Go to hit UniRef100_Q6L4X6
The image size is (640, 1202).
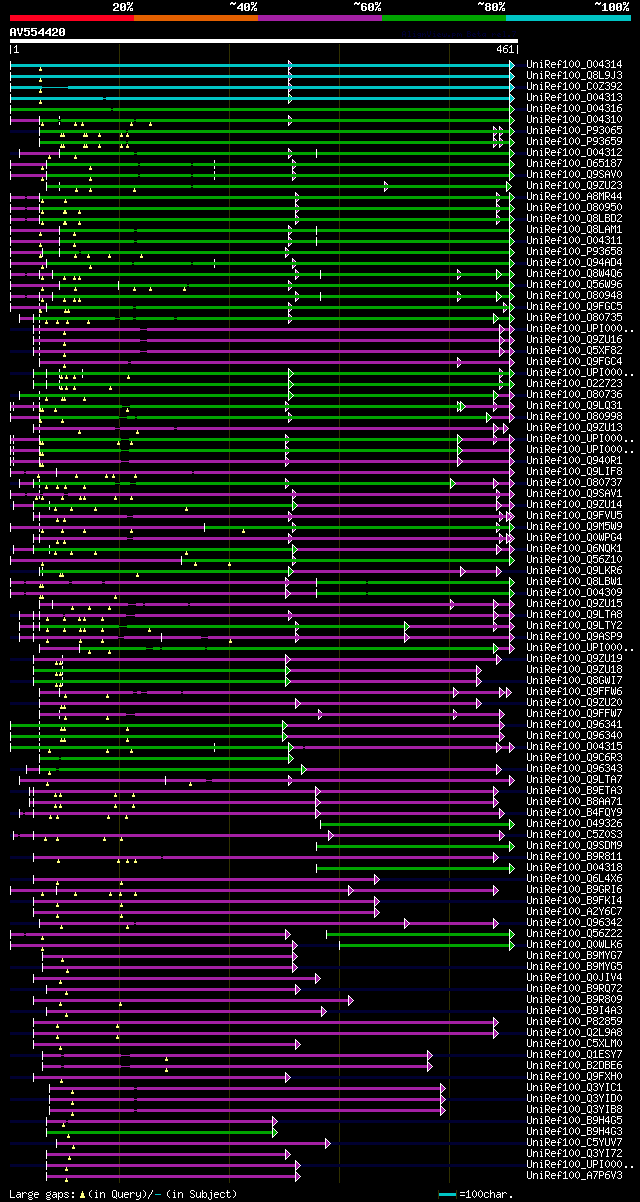(x=574, y=878)
